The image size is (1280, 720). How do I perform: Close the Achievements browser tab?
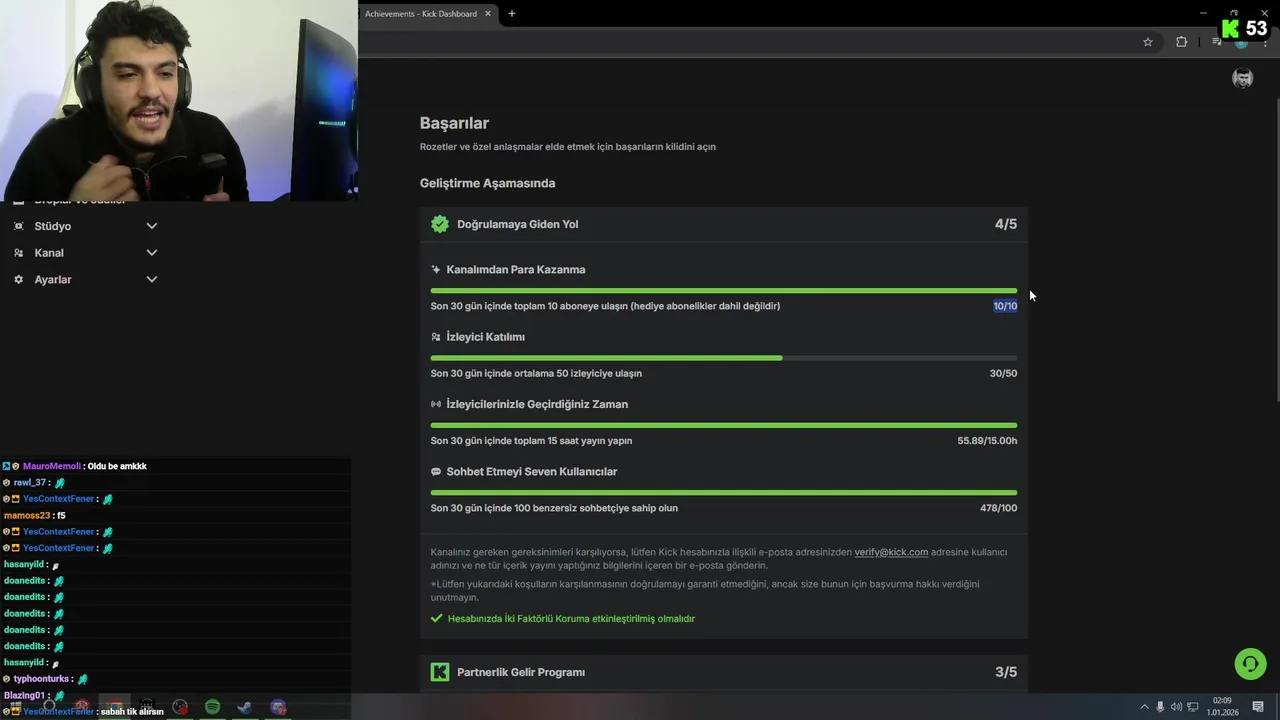coord(488,14)
